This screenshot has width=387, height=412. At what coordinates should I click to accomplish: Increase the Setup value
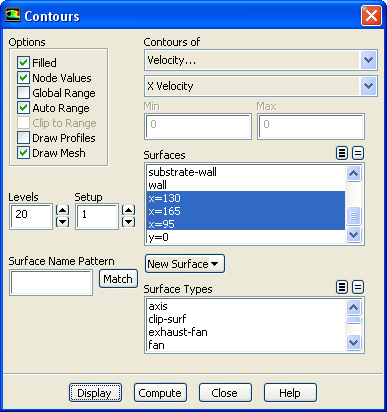tap(129, 210)
